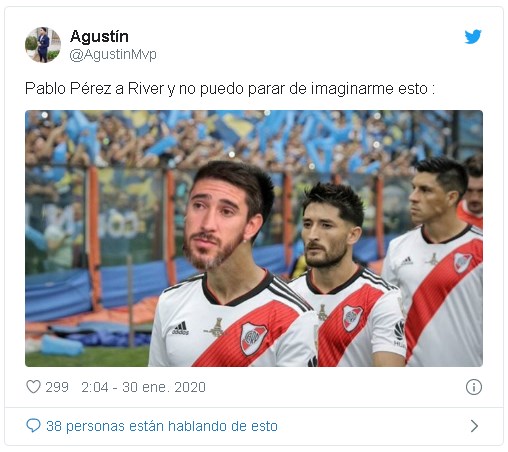Click the trophy emblem on the front jersey
This screenshot has width=508, height=452.
pos(216,327)
